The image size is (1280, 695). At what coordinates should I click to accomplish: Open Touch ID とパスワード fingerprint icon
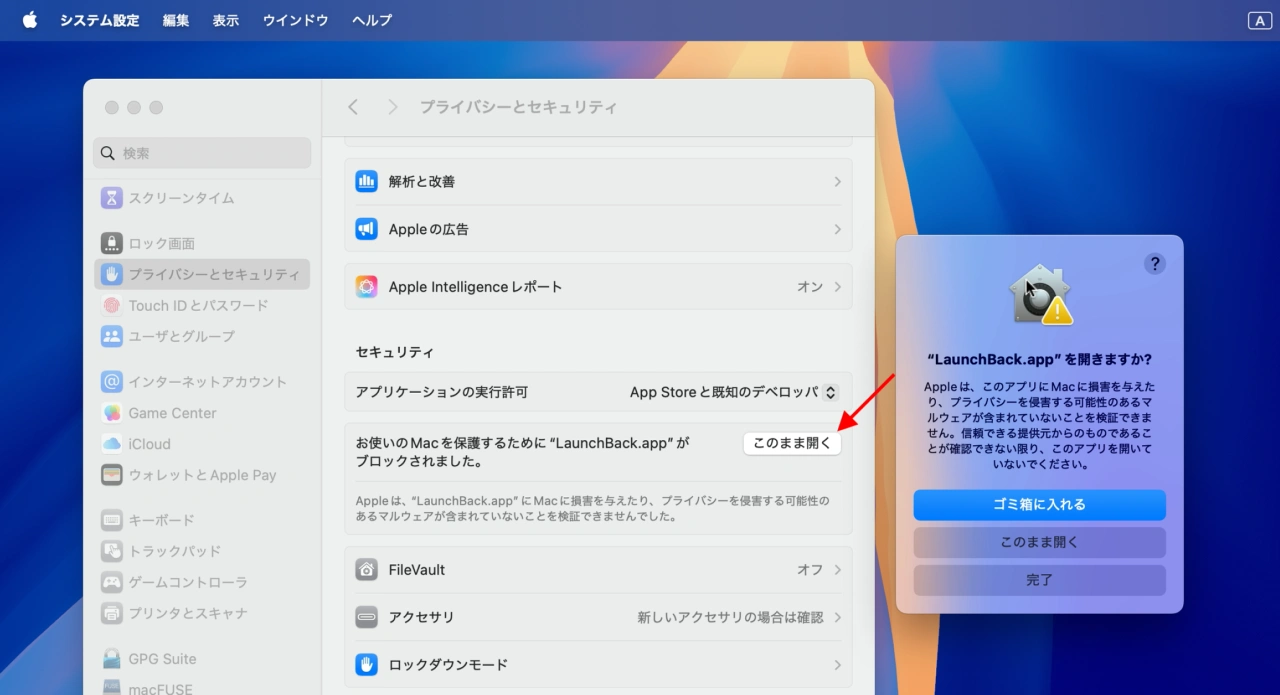pos(112,305)
